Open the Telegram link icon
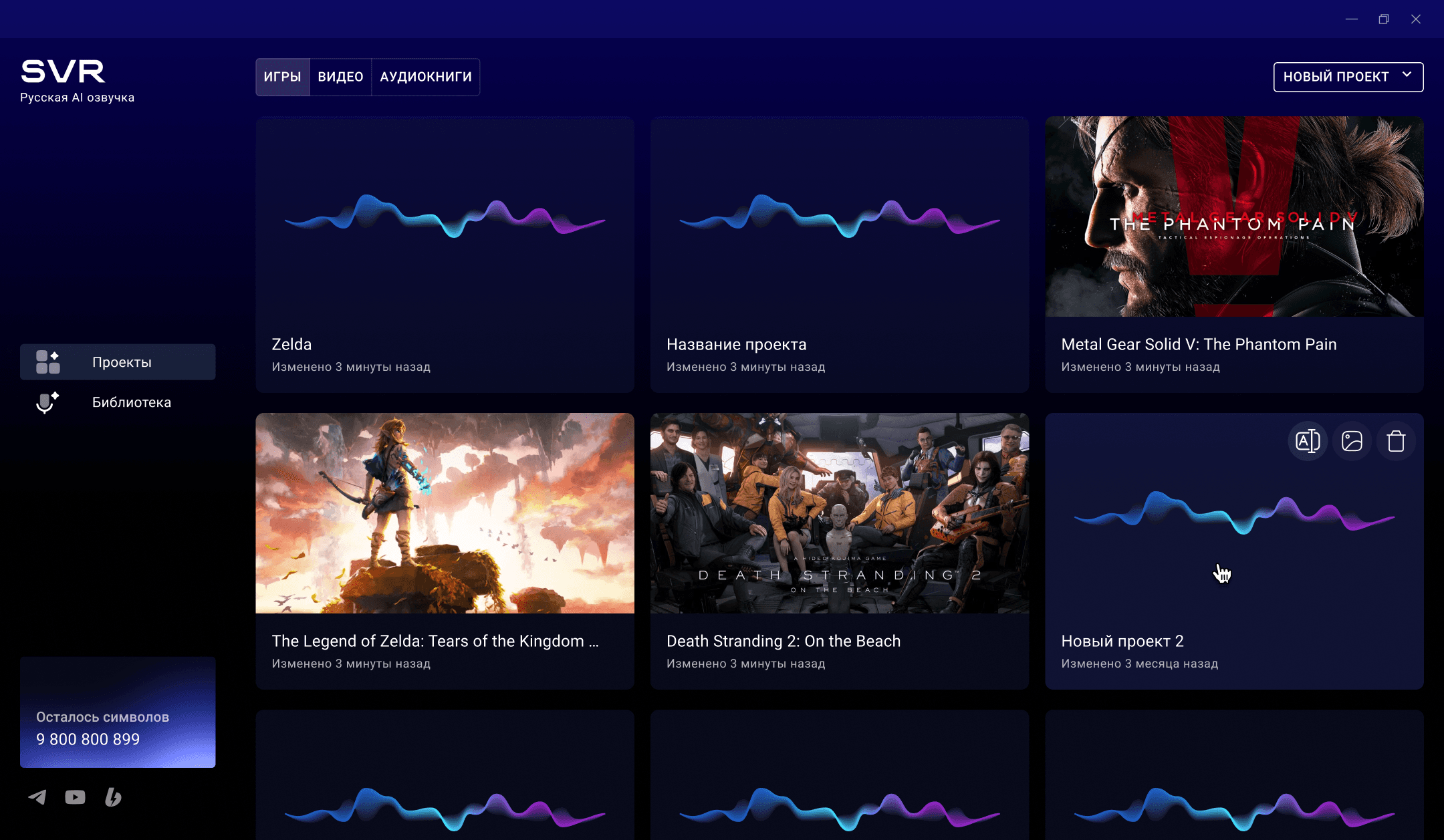This screenshot has width=1444, height=840. pyautogui.click(x=37, y=797)
